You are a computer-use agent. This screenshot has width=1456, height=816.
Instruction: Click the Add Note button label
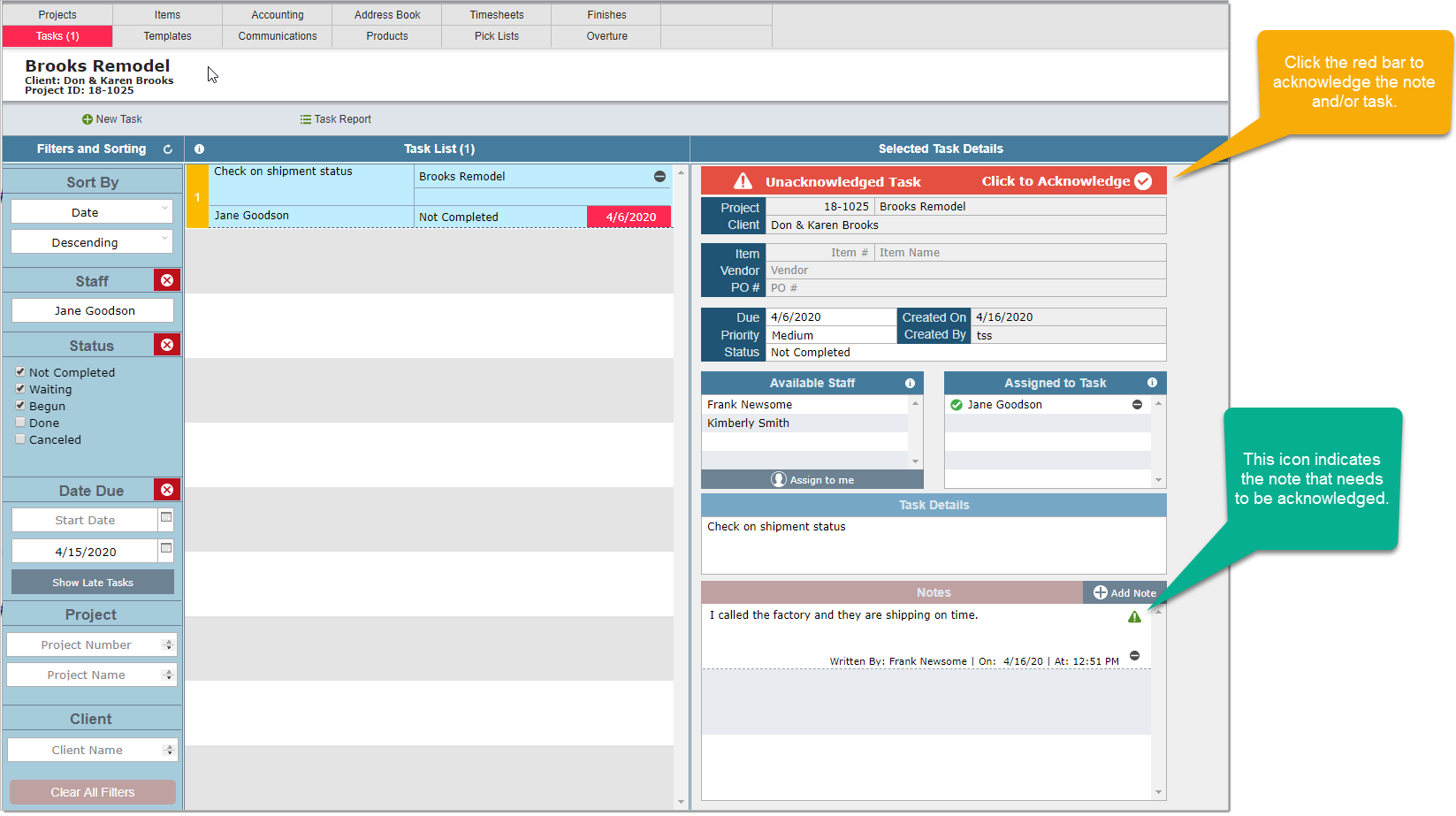pos(1133,593)
